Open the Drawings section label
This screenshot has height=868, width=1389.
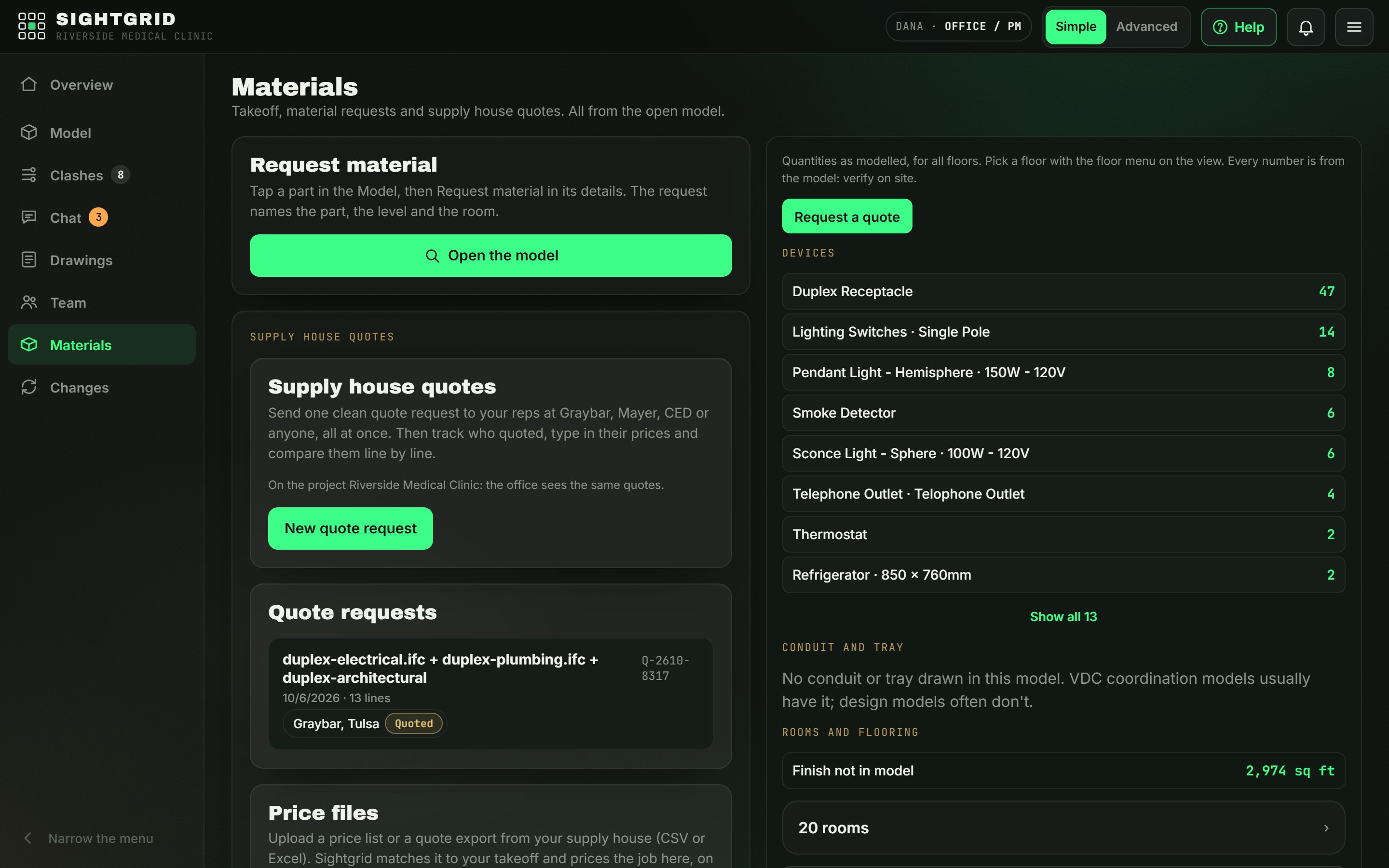coord(81,260)
